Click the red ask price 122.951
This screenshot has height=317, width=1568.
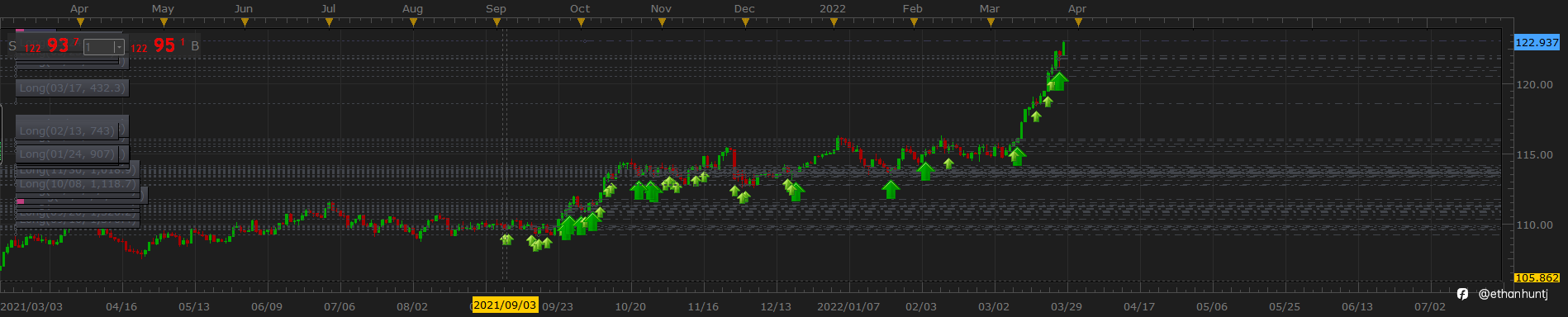pos(158,46)
